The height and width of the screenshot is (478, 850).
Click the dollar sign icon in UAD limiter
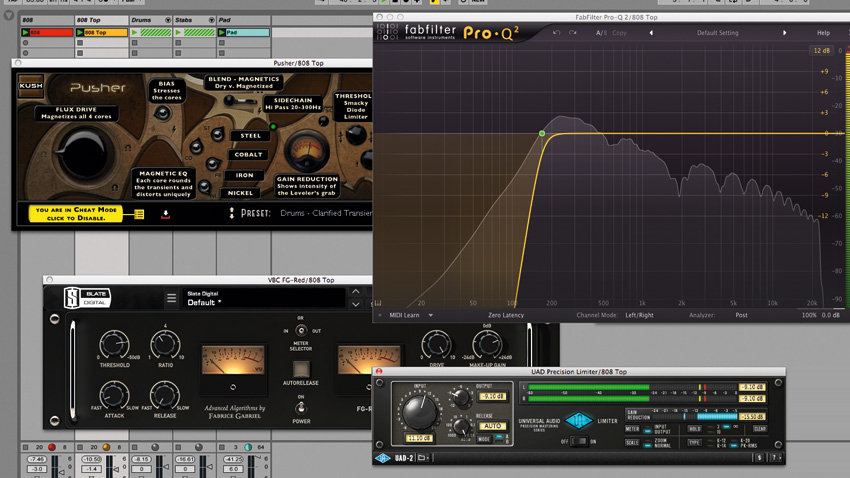click(760, 458)
